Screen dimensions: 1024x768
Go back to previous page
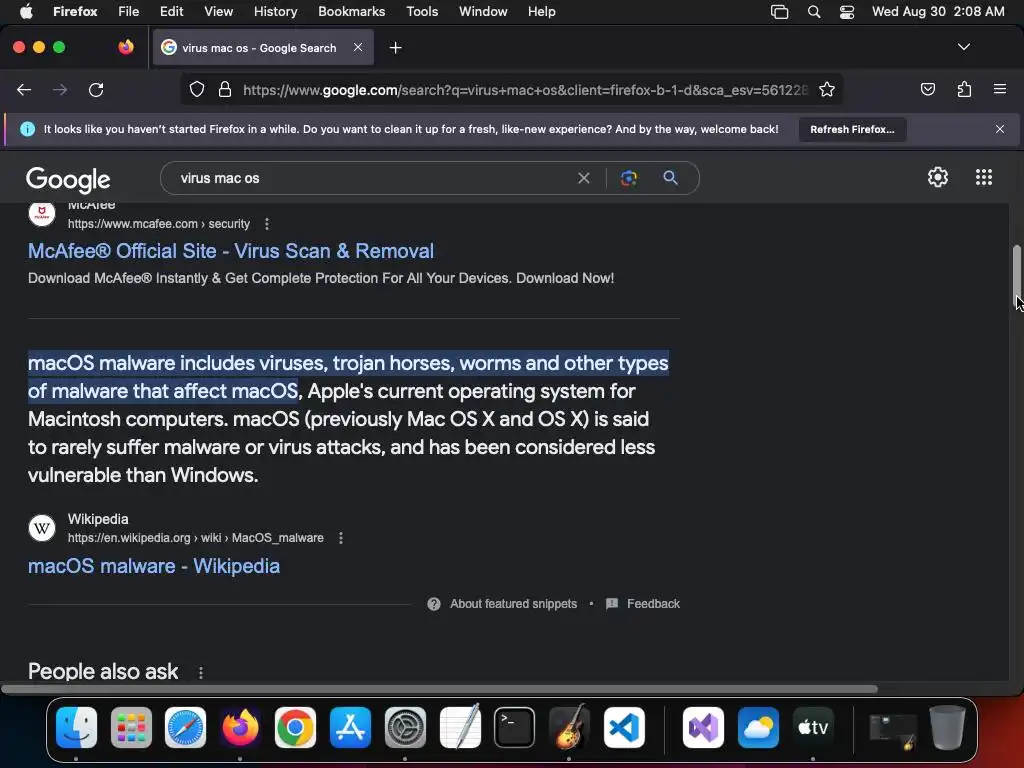tap(24, 89)
